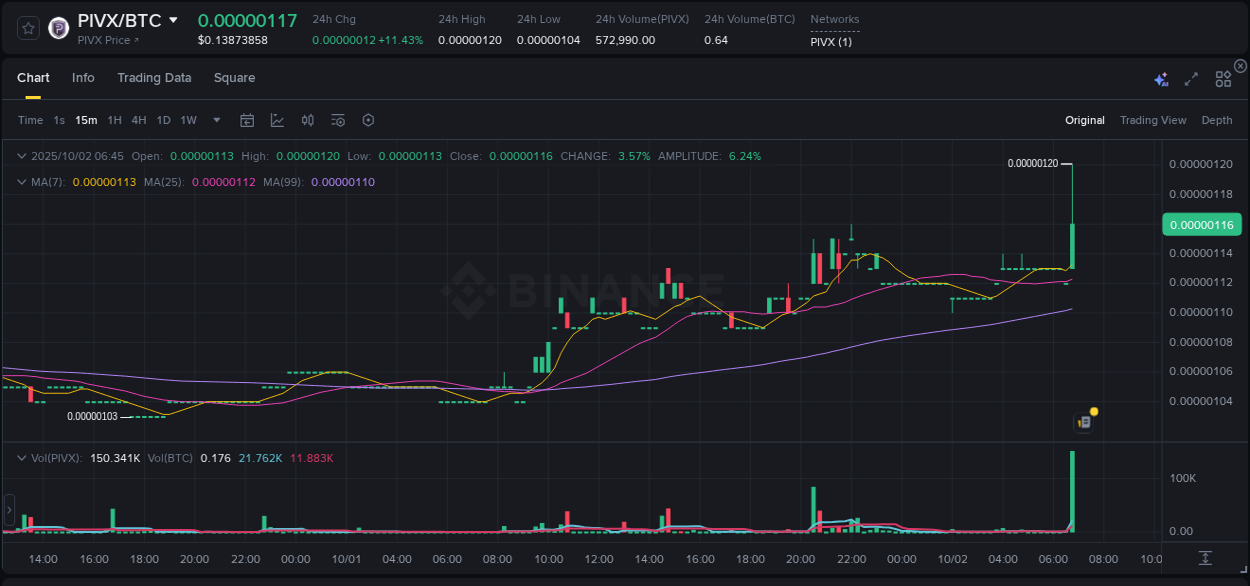The image size is (1250, 586).
Task: Open the jump-to-date calendar icon
Action: (247, 119)
